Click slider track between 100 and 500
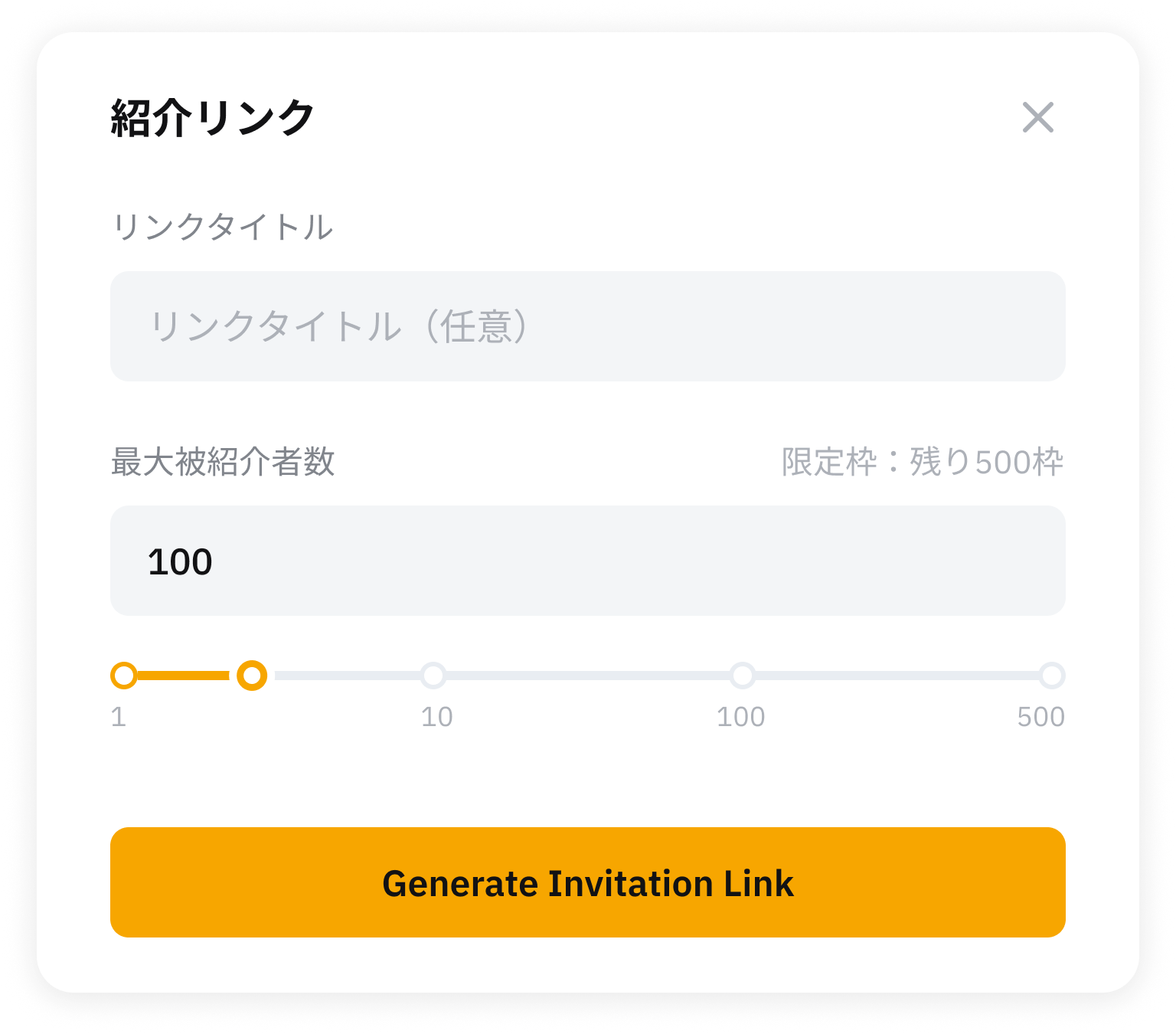The height and width of the screenshot is (1034, 1176). click(x=896, y=676)
